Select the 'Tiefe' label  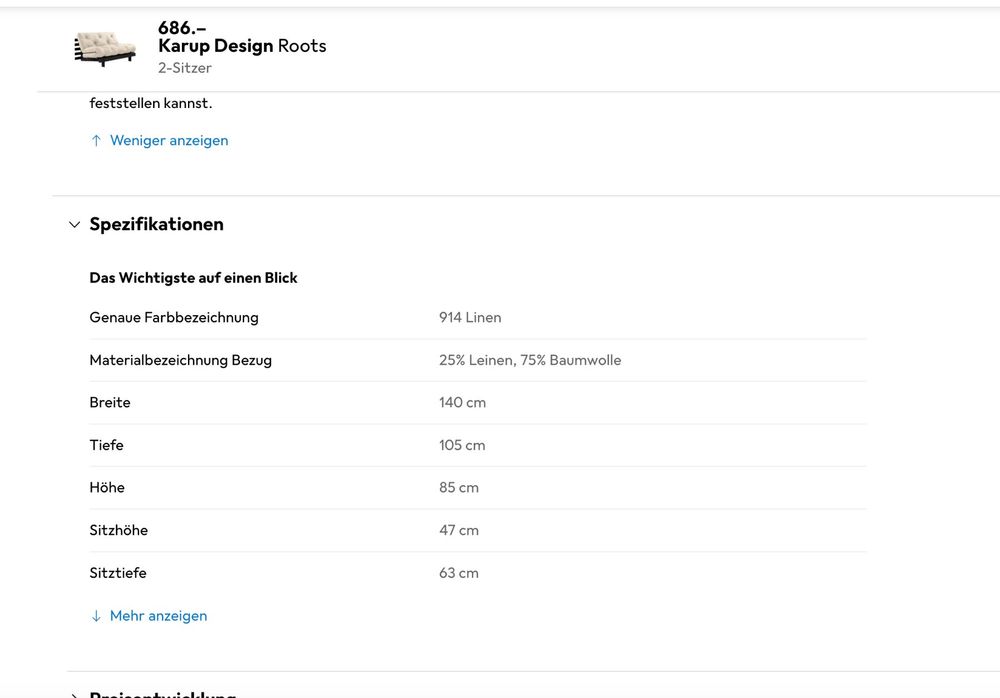point(107,445)
